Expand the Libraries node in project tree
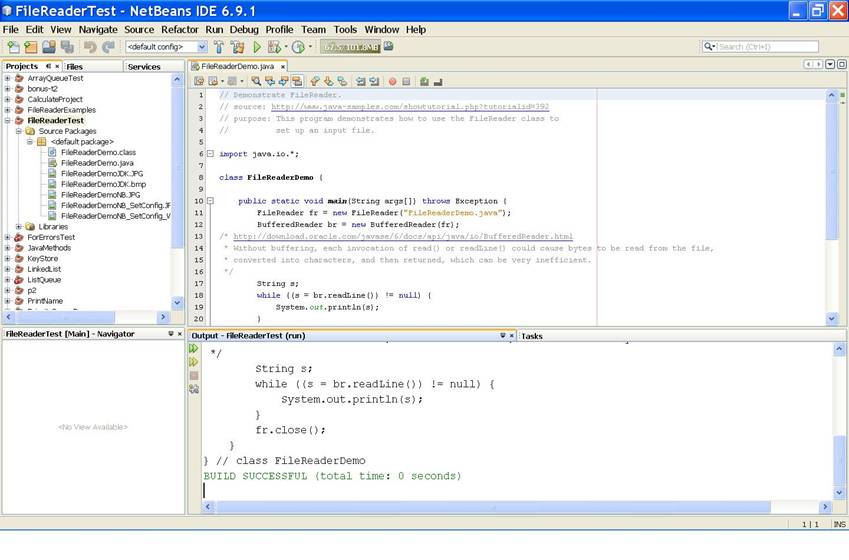Screen dimensions: 849x560 point(19,227)
